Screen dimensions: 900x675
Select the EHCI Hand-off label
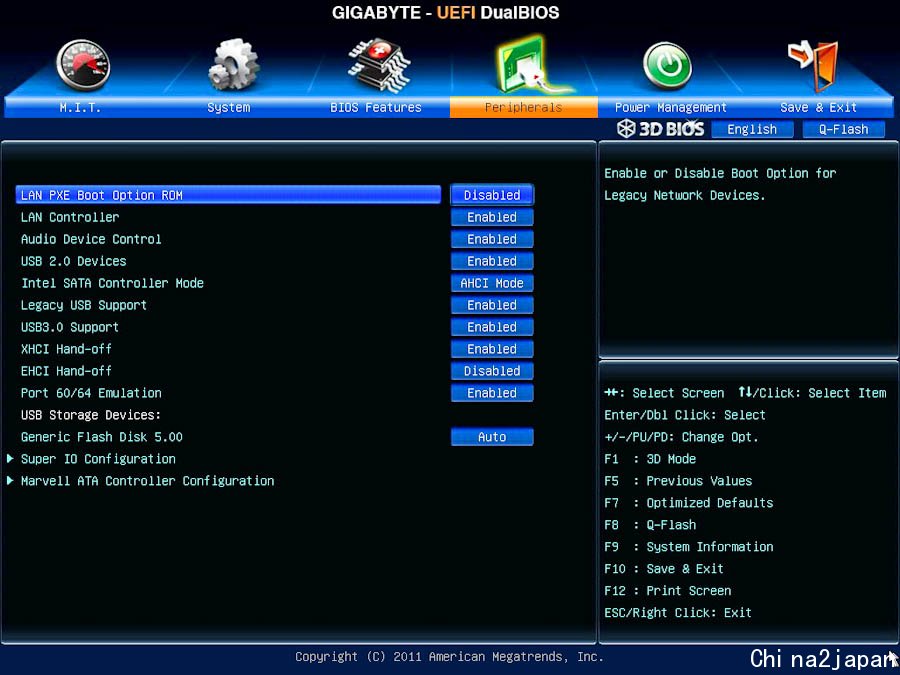66,371
